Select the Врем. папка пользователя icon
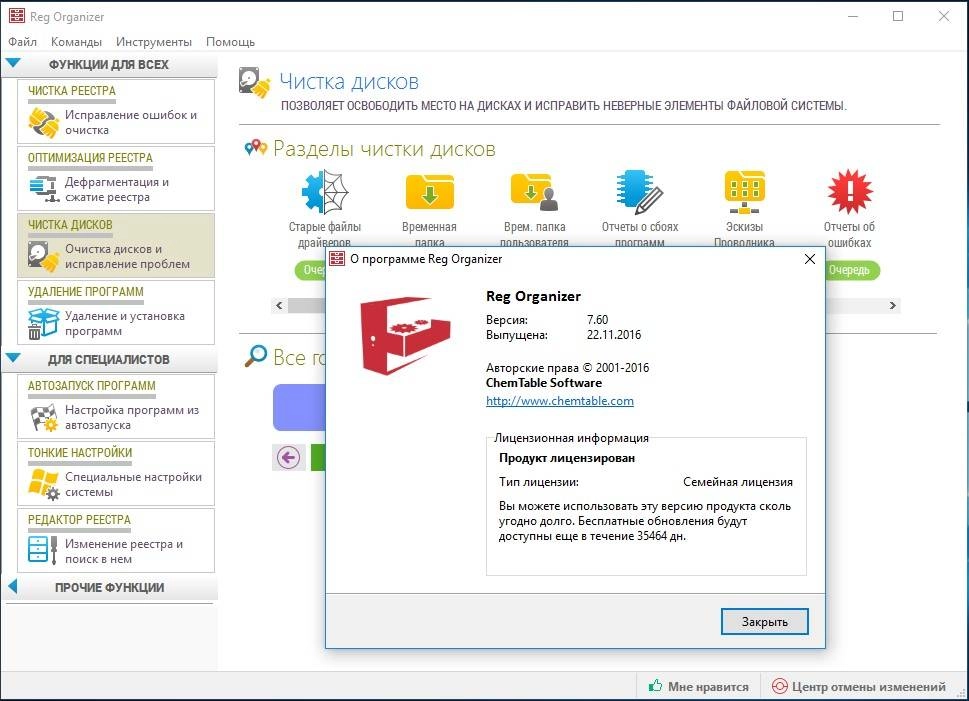 [x=534, y=192]
